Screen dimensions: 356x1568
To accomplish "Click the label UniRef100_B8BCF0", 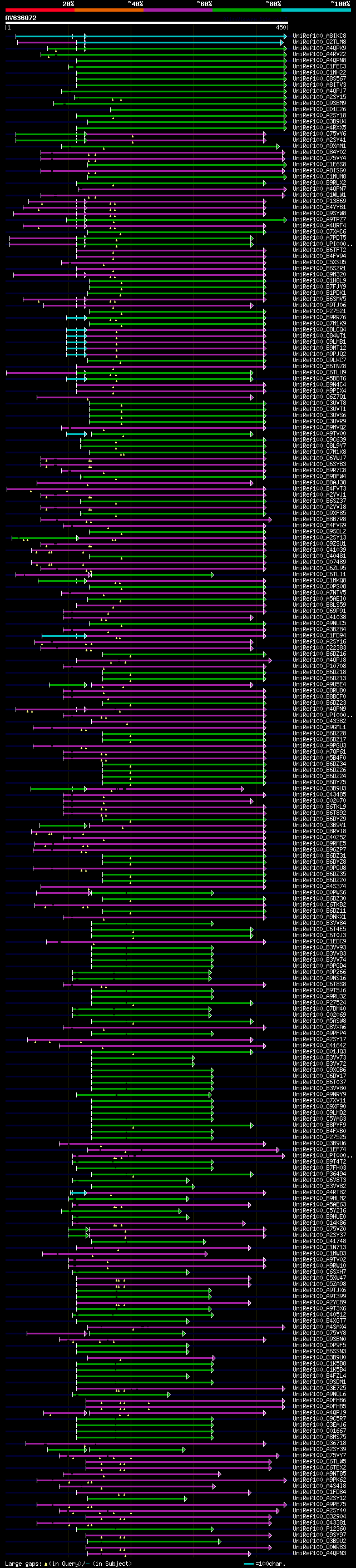I will (319, 697).
